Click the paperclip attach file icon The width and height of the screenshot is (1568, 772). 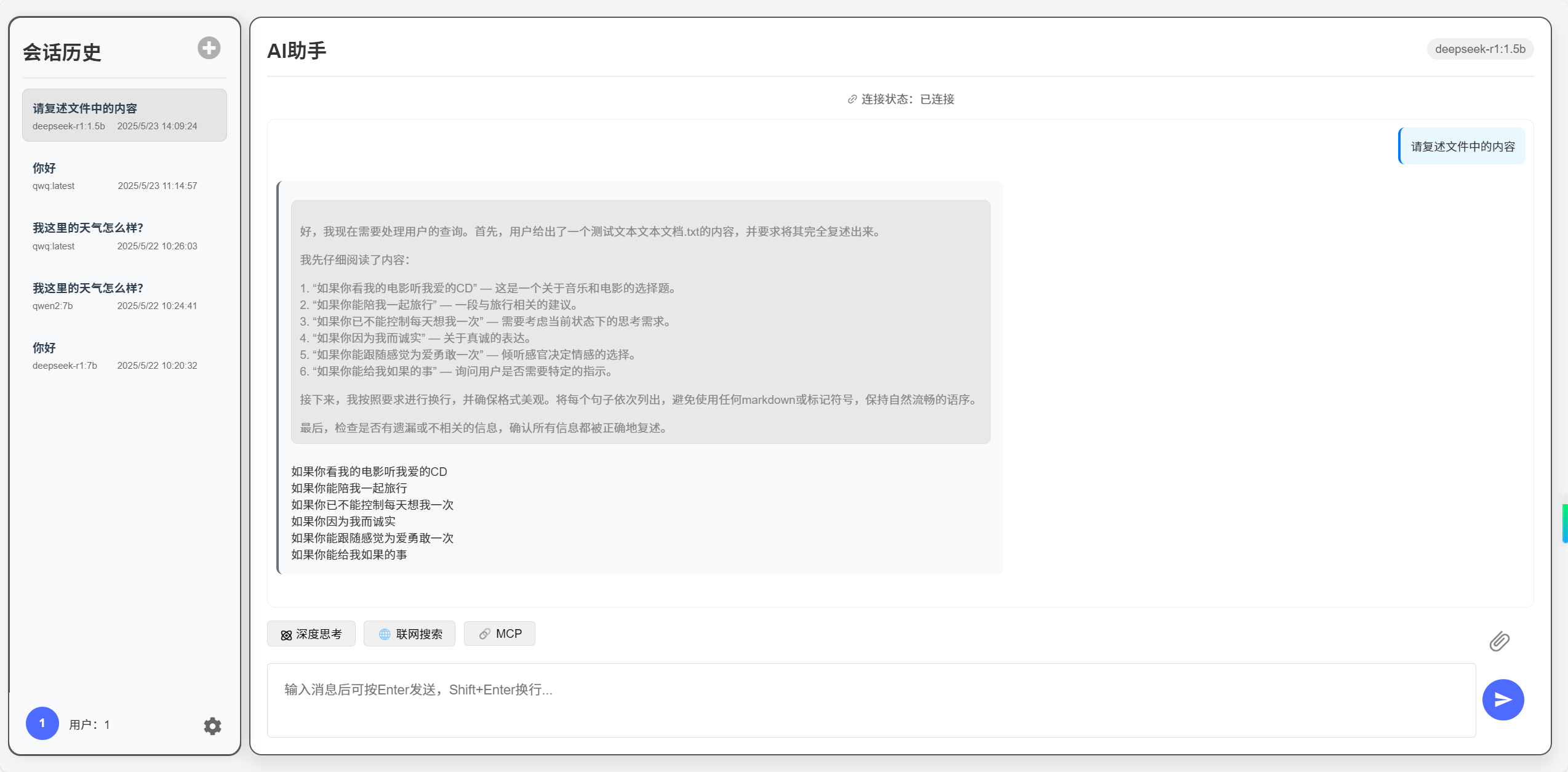click(x=1499, y=641)
